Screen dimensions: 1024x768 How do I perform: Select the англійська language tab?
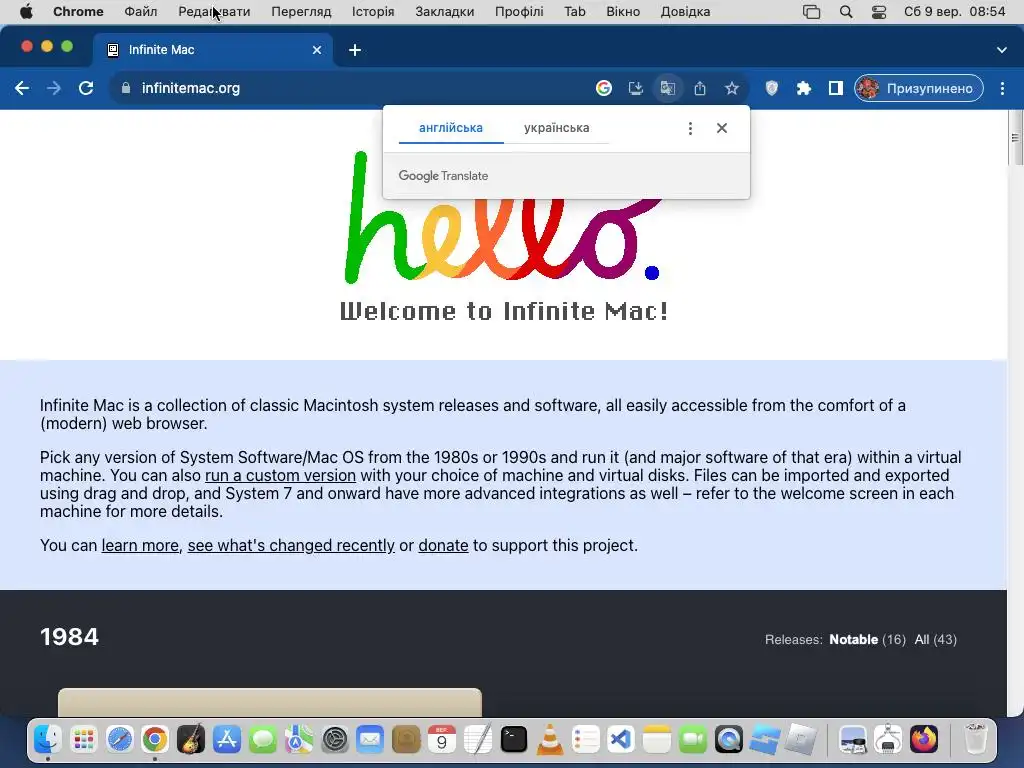click(x=451, y=128)
